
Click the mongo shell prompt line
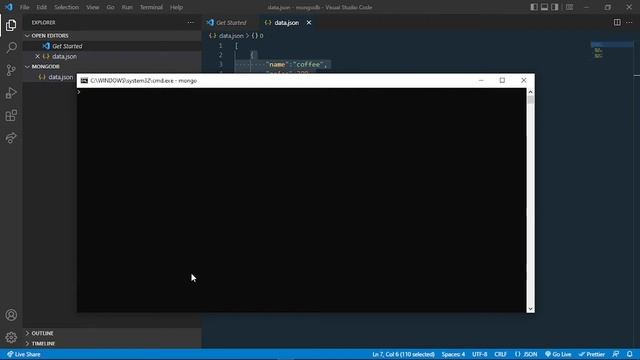301,92
